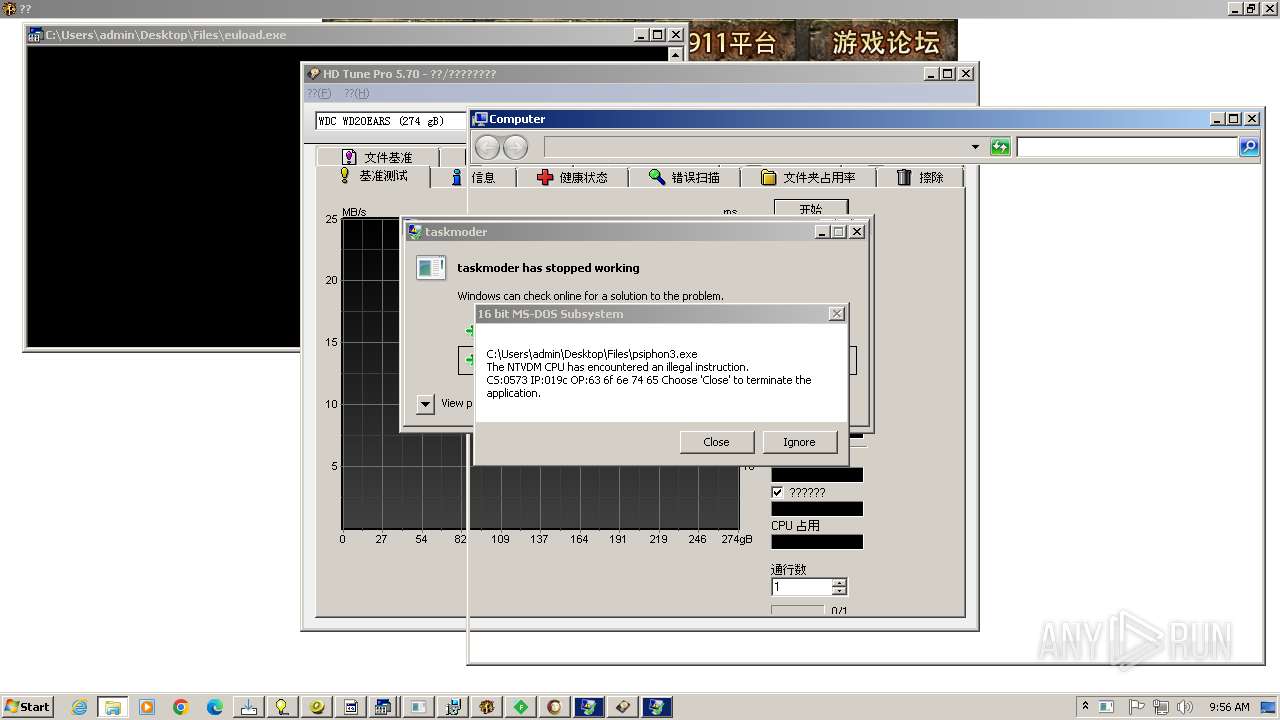
Task: Click Ignore in the NTVDM error dialog
Action: [799, 442]
